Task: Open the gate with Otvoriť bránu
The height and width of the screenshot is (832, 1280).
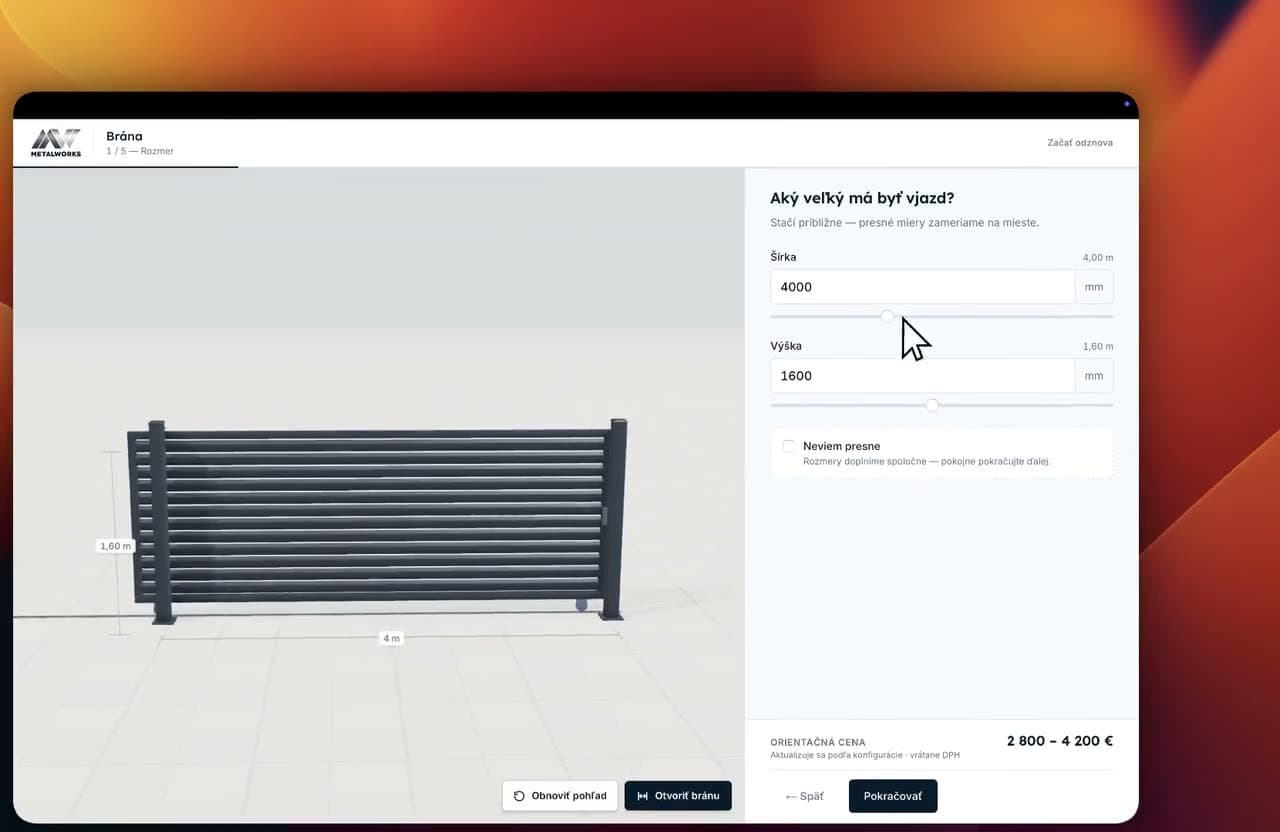Action: coord(678,796)
